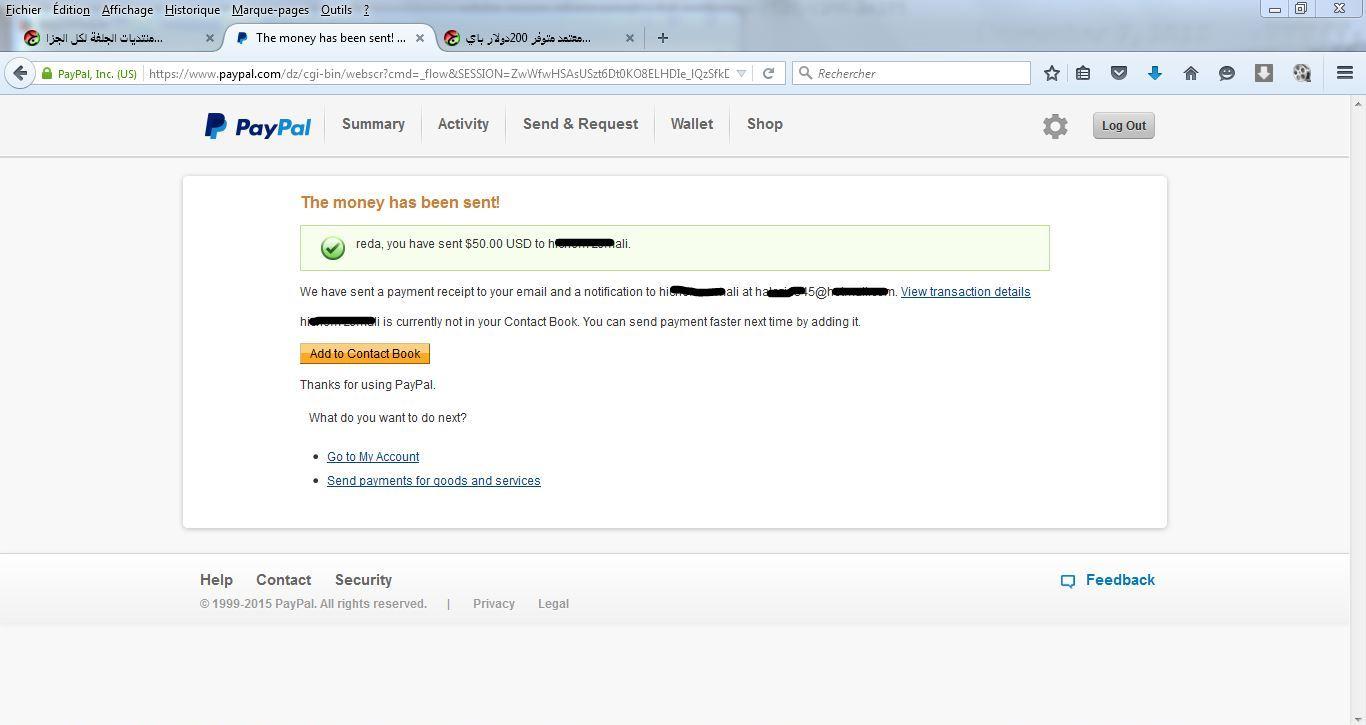Click the PayPal logo
1366x725 pixels.
pyautogui.click(x=258, y=126)
